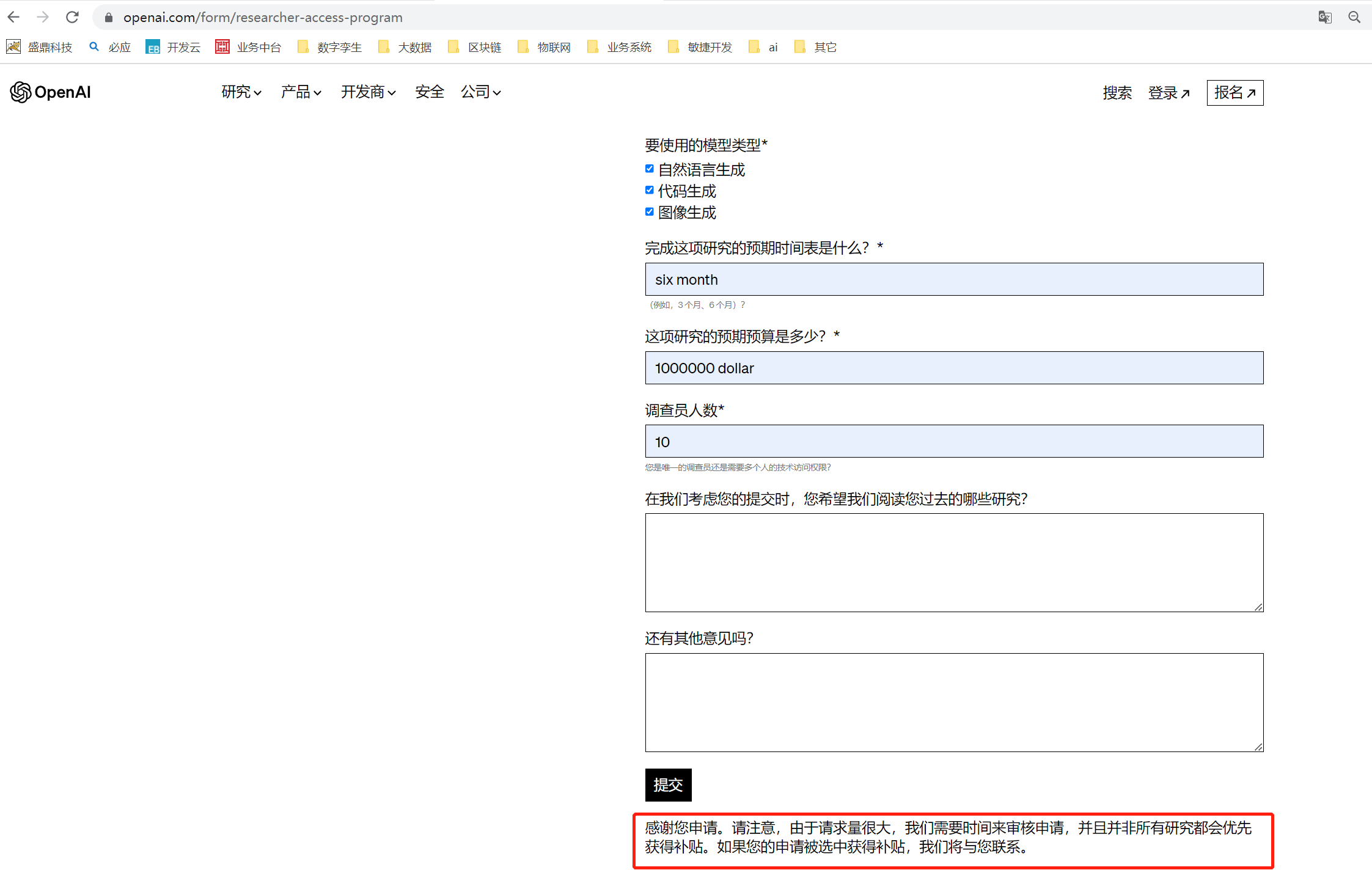Expand the 公司 menu
Screen dimensions: 1372x870
pos(480,92)
